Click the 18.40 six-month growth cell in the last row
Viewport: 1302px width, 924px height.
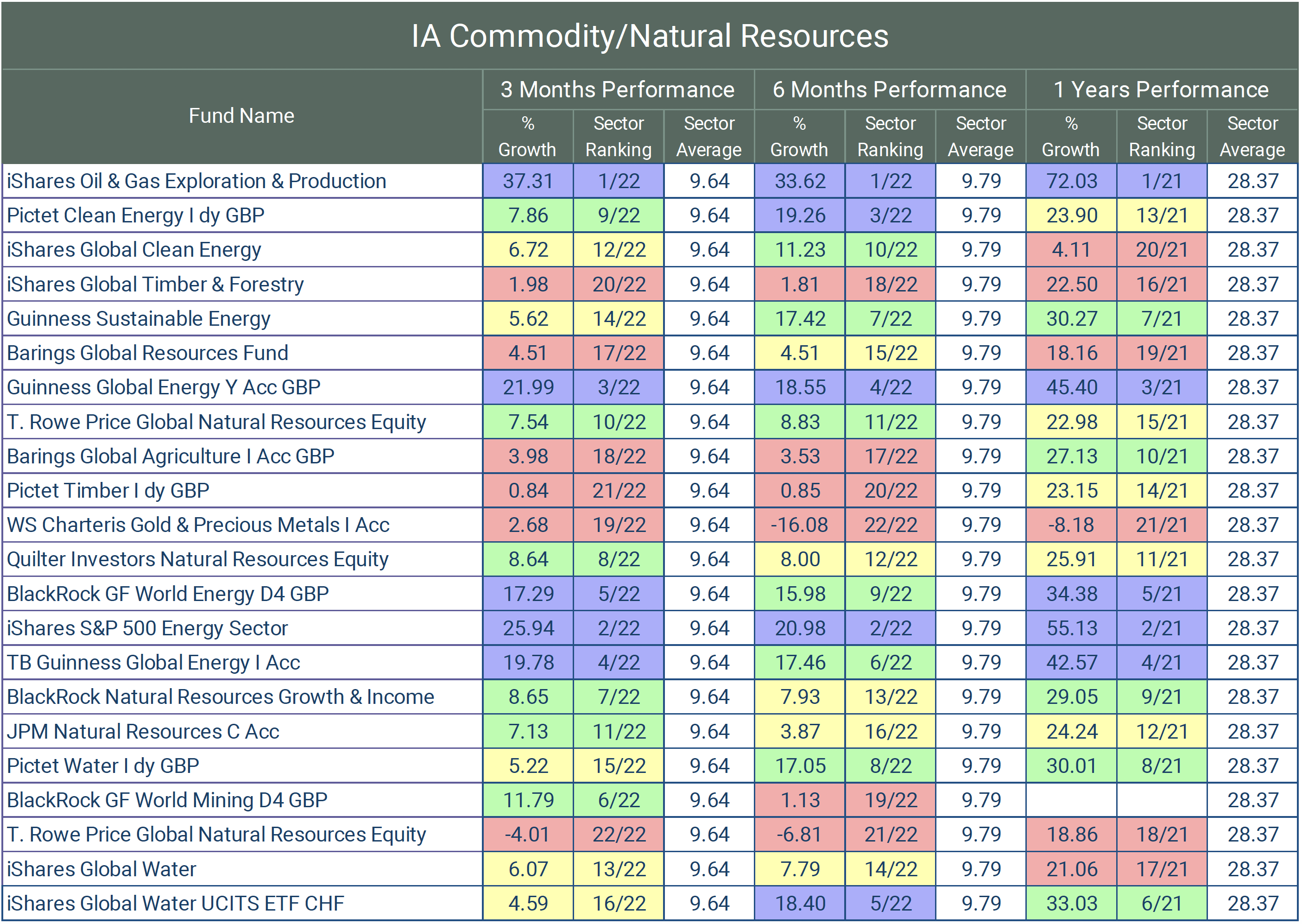pyautogui.click(x=799, y=904)
